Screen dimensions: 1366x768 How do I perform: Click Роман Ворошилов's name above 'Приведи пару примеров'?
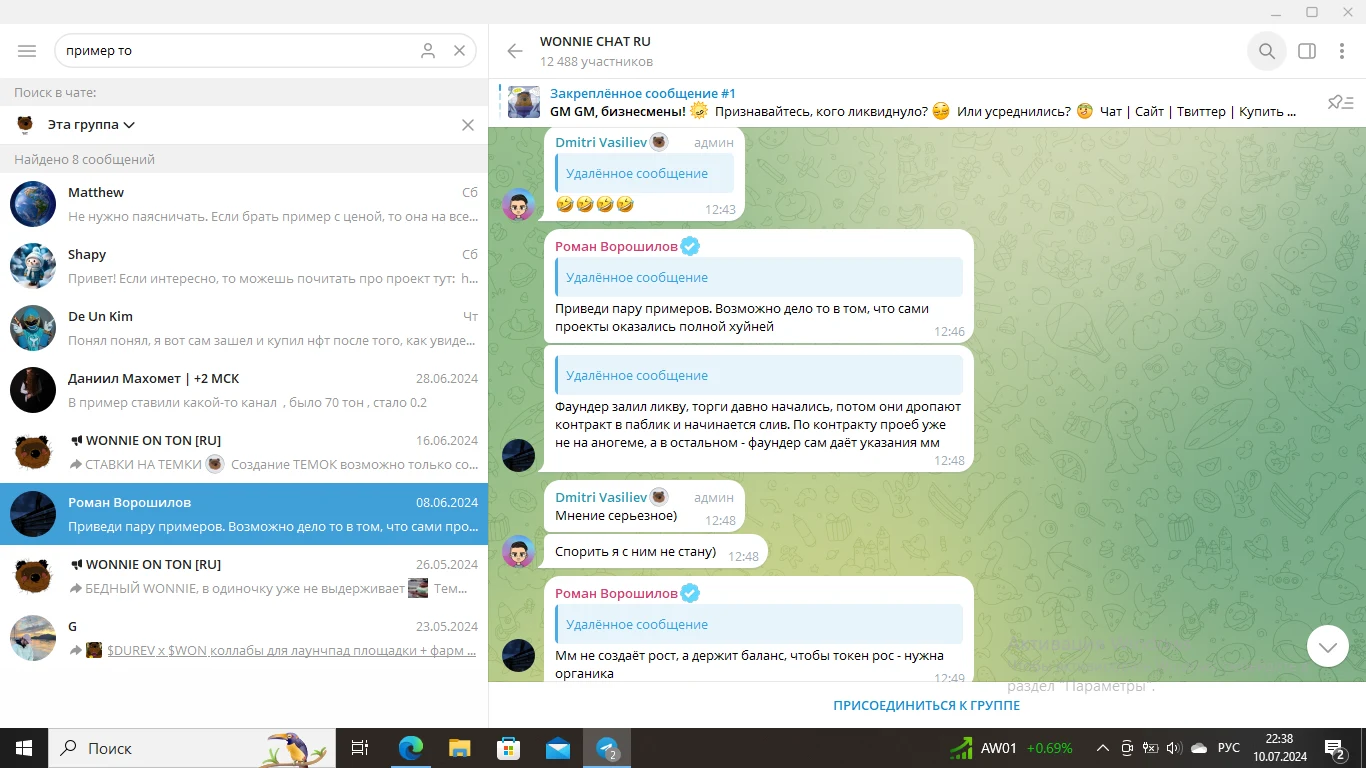point(616,246)
